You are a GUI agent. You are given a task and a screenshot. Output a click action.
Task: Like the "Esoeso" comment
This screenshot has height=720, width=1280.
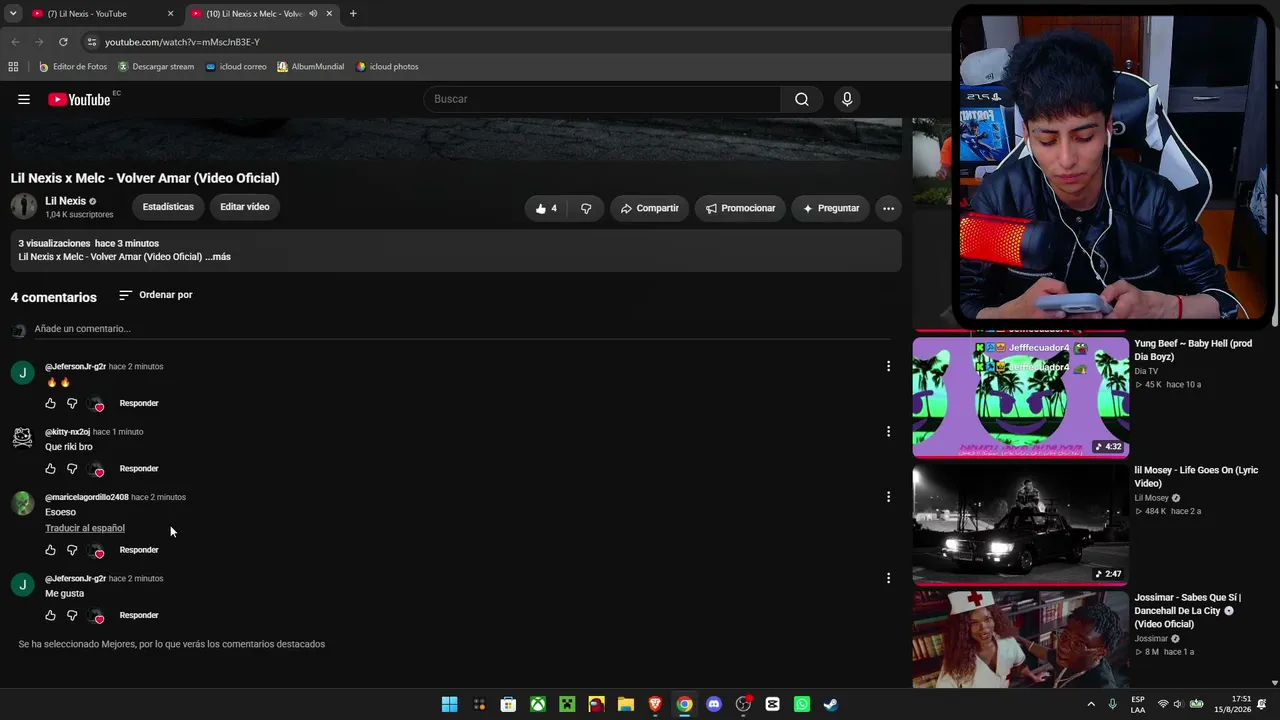coord(51,550)
